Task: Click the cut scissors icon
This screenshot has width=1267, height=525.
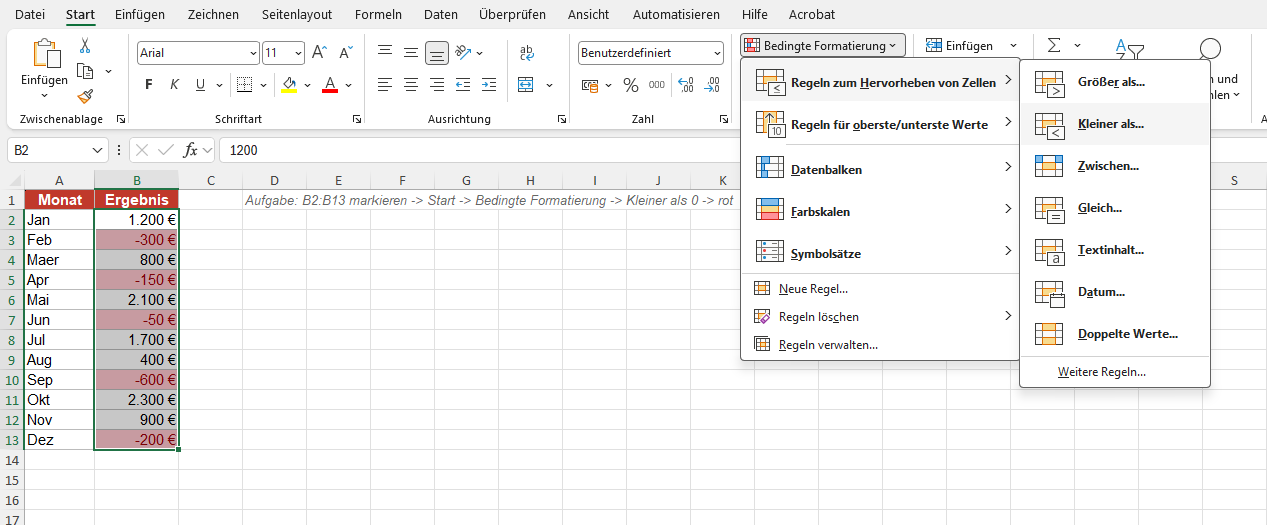Action: 85,45
